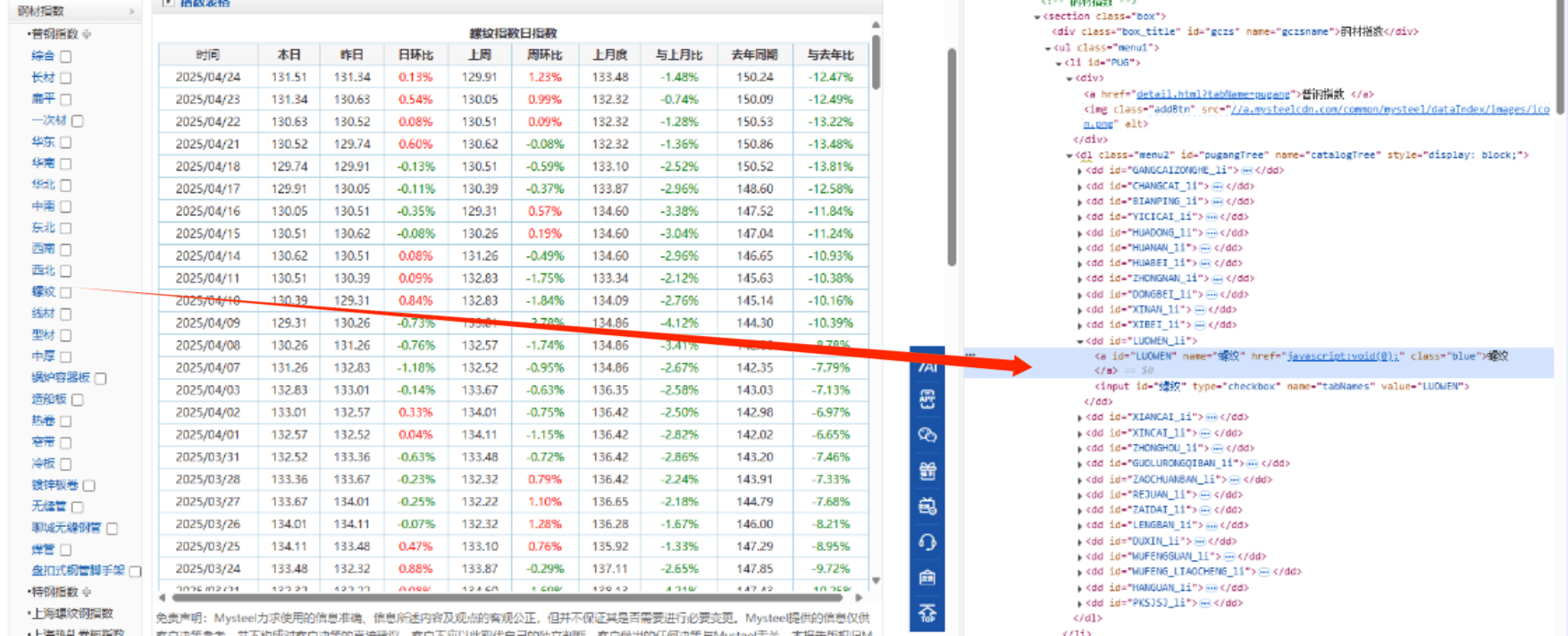
Task: Click the plus icon beside 特钢指数
Action: [x=87, y=591]
